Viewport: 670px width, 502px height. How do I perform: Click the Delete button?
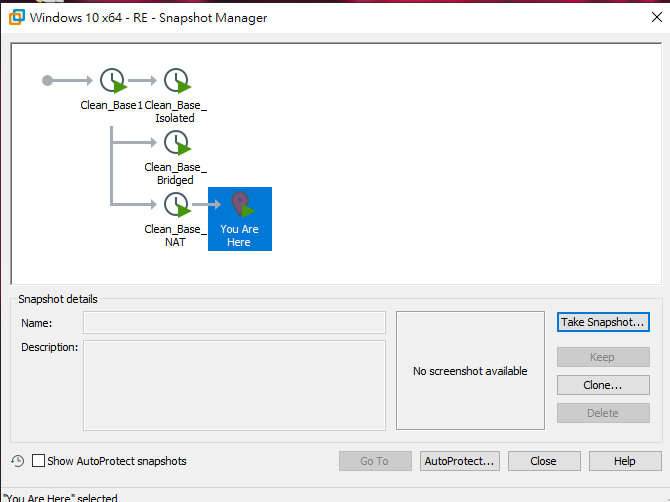click(x=603, y=413)
